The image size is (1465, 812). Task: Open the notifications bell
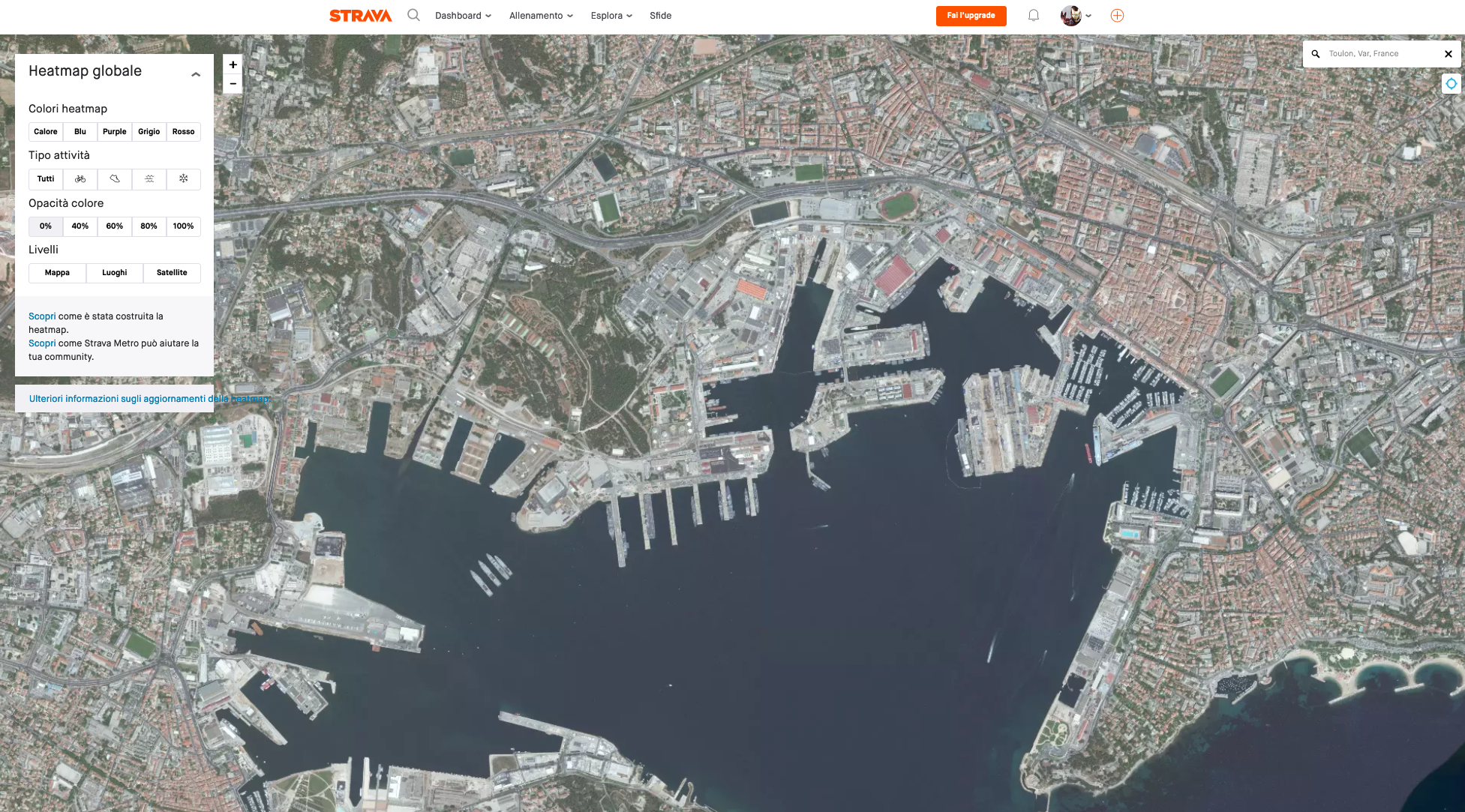[x=1033, y=15]
